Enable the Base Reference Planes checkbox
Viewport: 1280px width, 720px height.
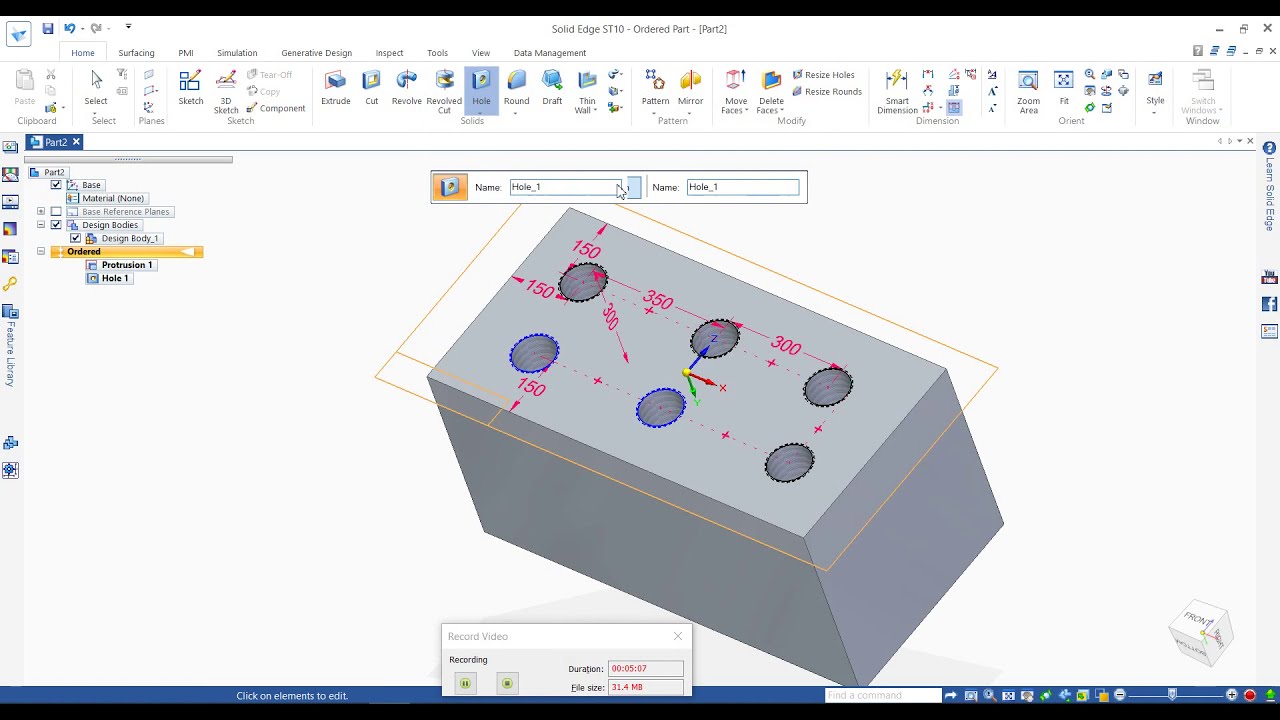(56, 212)
